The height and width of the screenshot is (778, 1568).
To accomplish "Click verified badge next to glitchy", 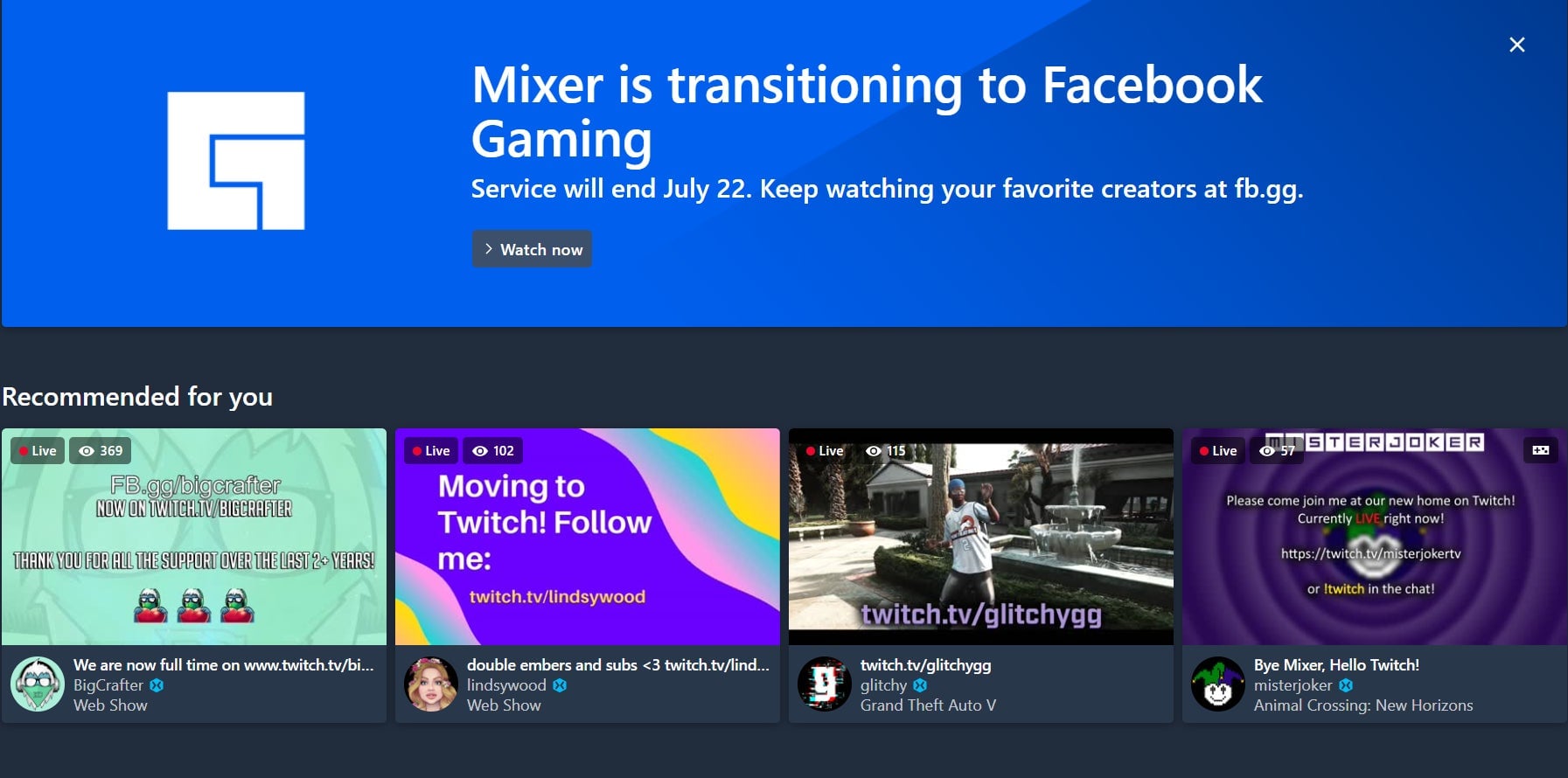I will coord(920,685).
